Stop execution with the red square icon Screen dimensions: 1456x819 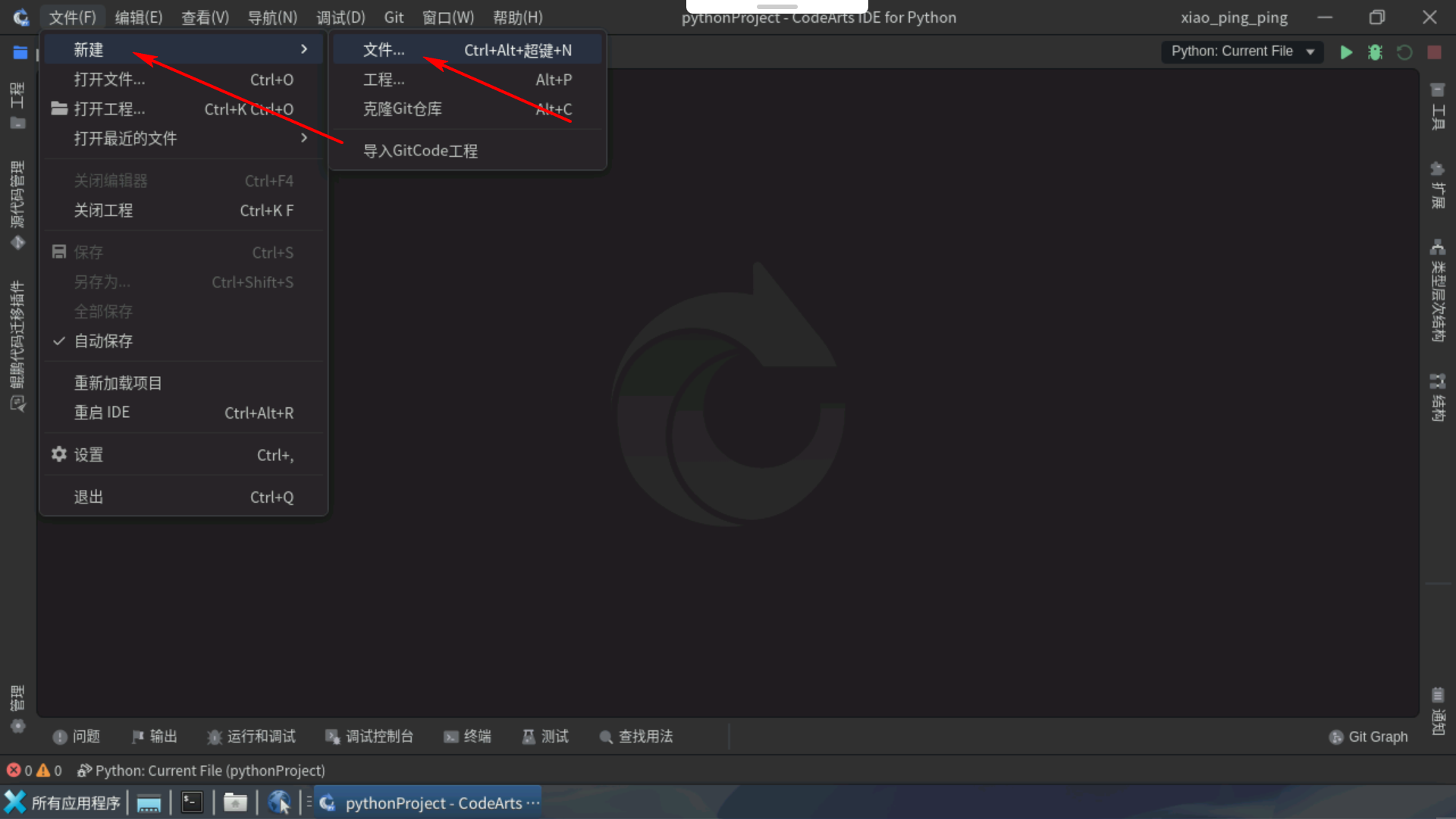(x=1434, y=52)
